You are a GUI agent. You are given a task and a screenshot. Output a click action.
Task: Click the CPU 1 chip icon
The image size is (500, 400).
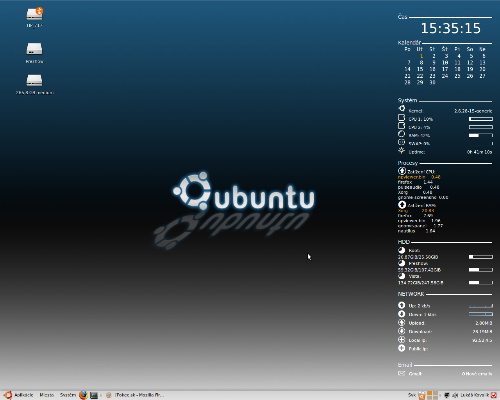coord(402,117)
